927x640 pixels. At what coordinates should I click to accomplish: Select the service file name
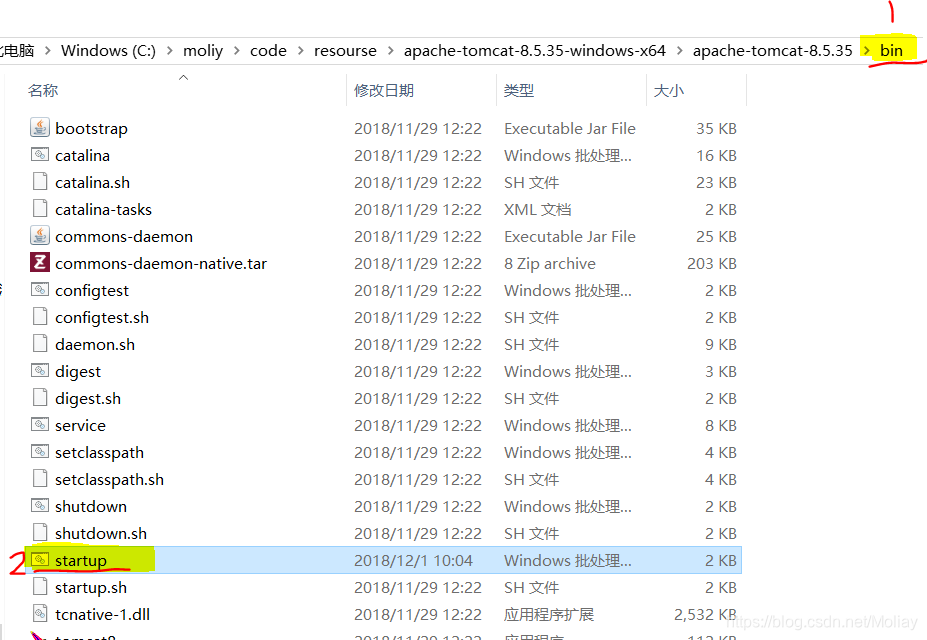point(80,425)
